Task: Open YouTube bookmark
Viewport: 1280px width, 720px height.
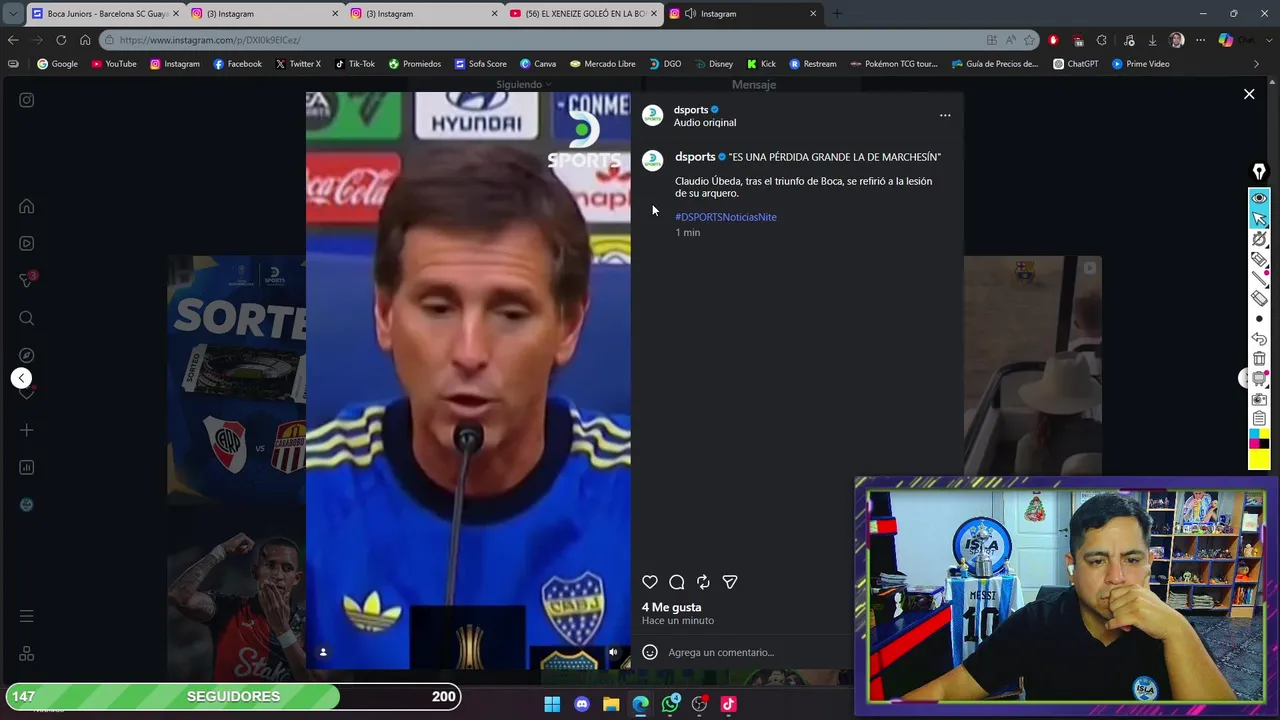Action: coord(114,64)
